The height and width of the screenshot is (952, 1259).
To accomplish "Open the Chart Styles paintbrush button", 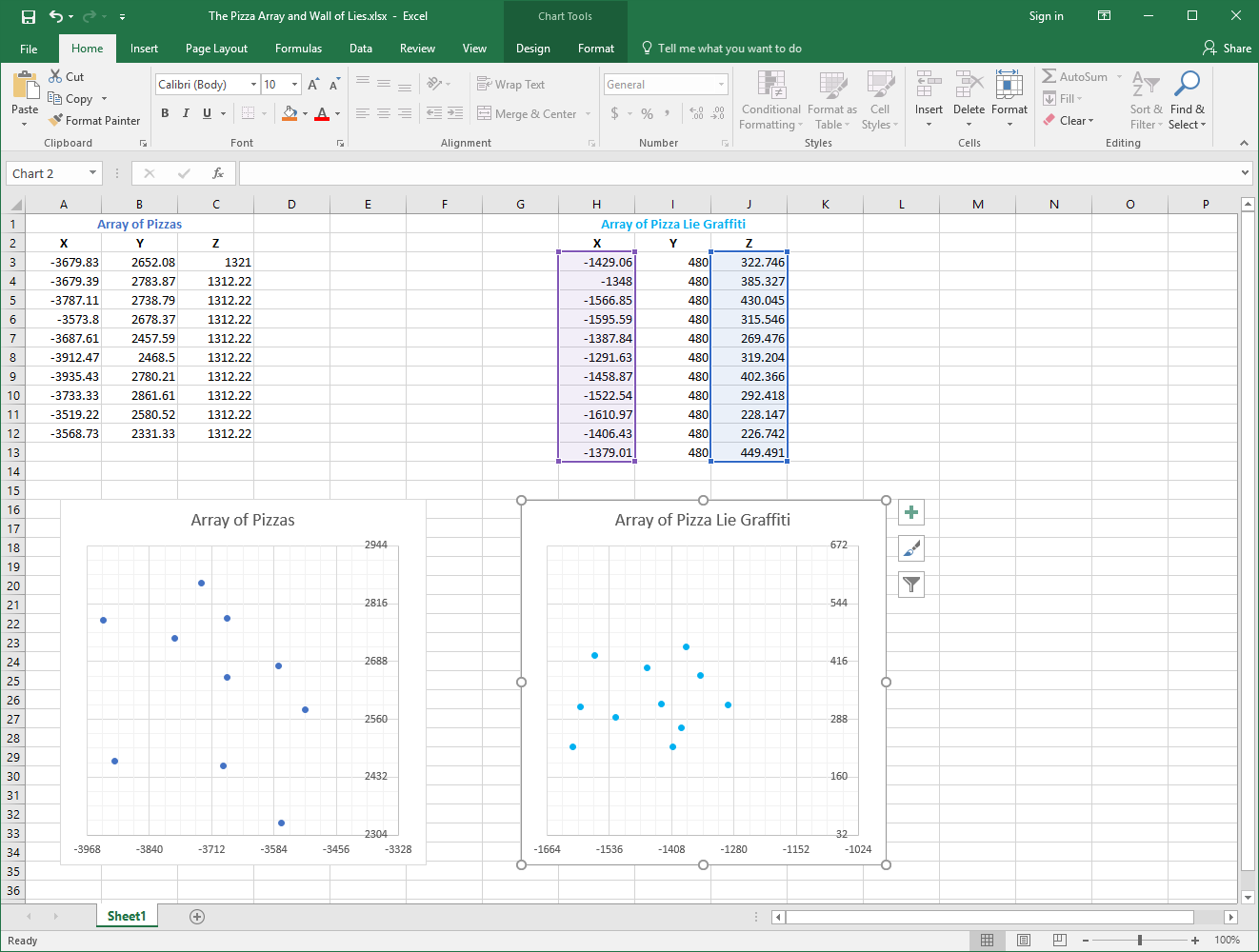I will click(x=911, y=548).
